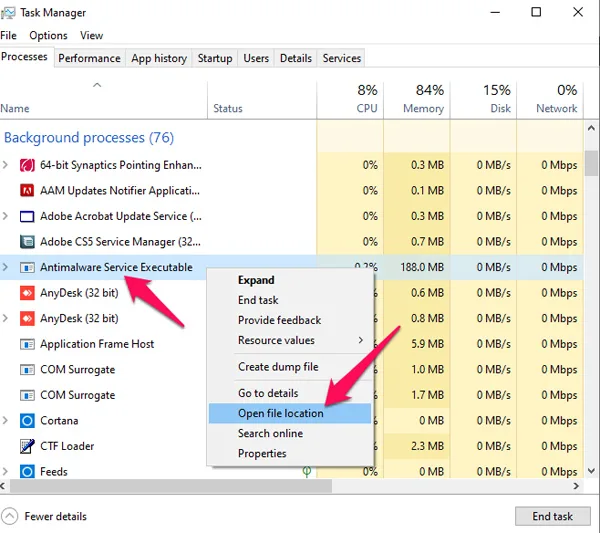The width and height of the screenshot is (600, 533).
Task: Select the Application Frame Host row name
Action: [x=97, y=344]
